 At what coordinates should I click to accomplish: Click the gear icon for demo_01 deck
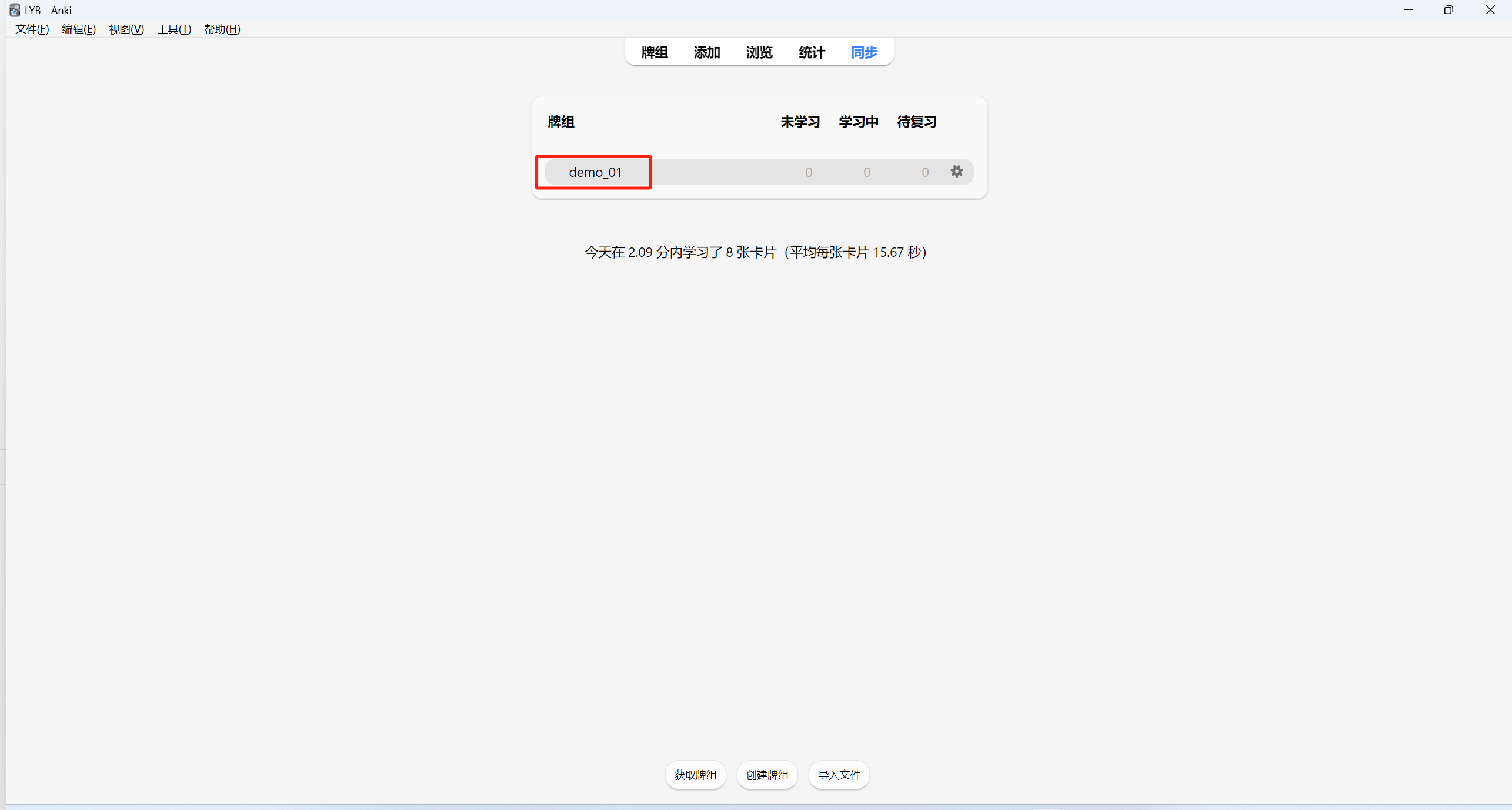pyautogui.click(x=956, y=172)
